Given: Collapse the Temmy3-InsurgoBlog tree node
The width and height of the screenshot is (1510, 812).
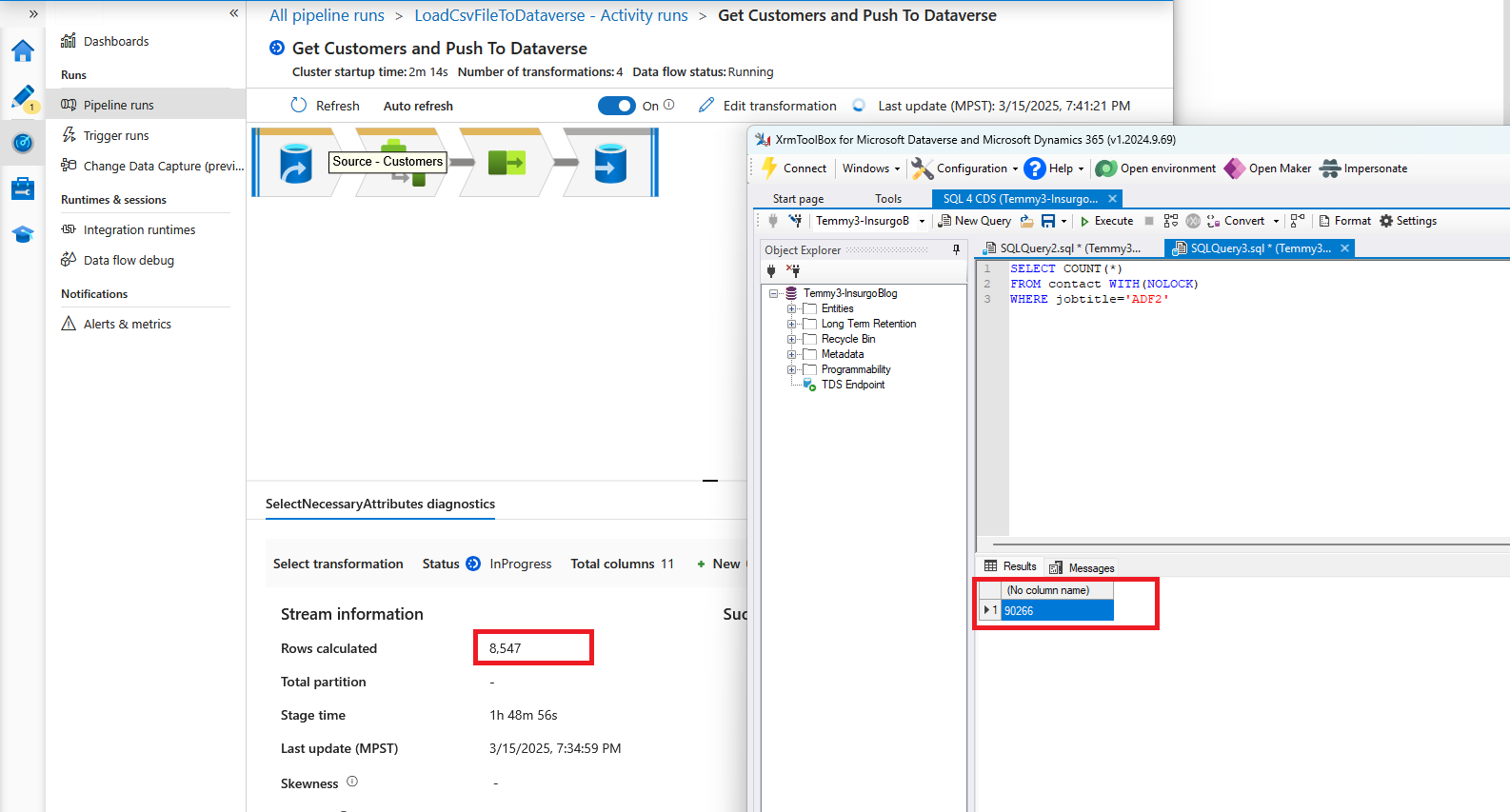Looking at the screenshot, I should 774,293.
